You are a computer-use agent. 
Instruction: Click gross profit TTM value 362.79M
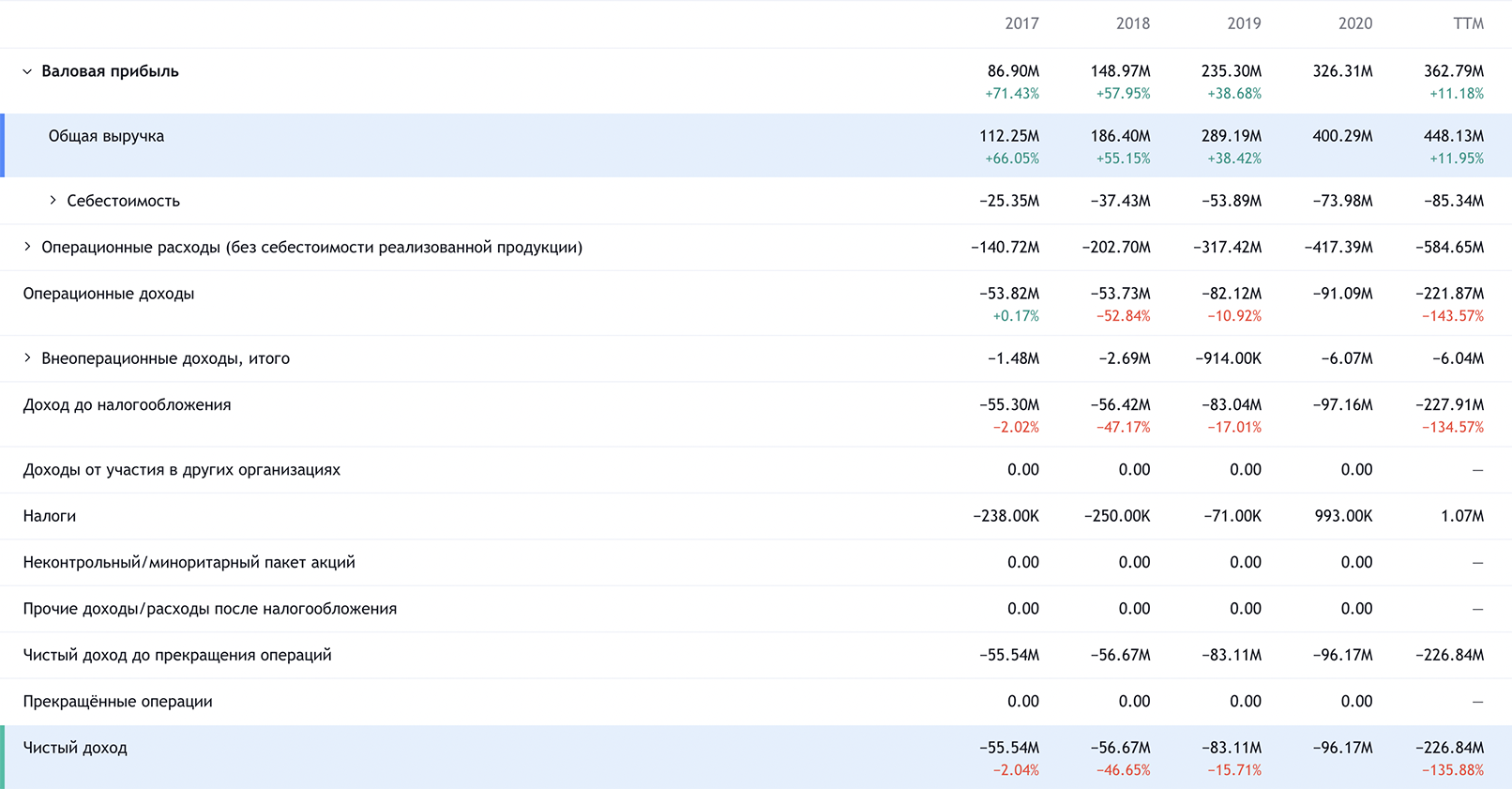(x=1454, y=71)
